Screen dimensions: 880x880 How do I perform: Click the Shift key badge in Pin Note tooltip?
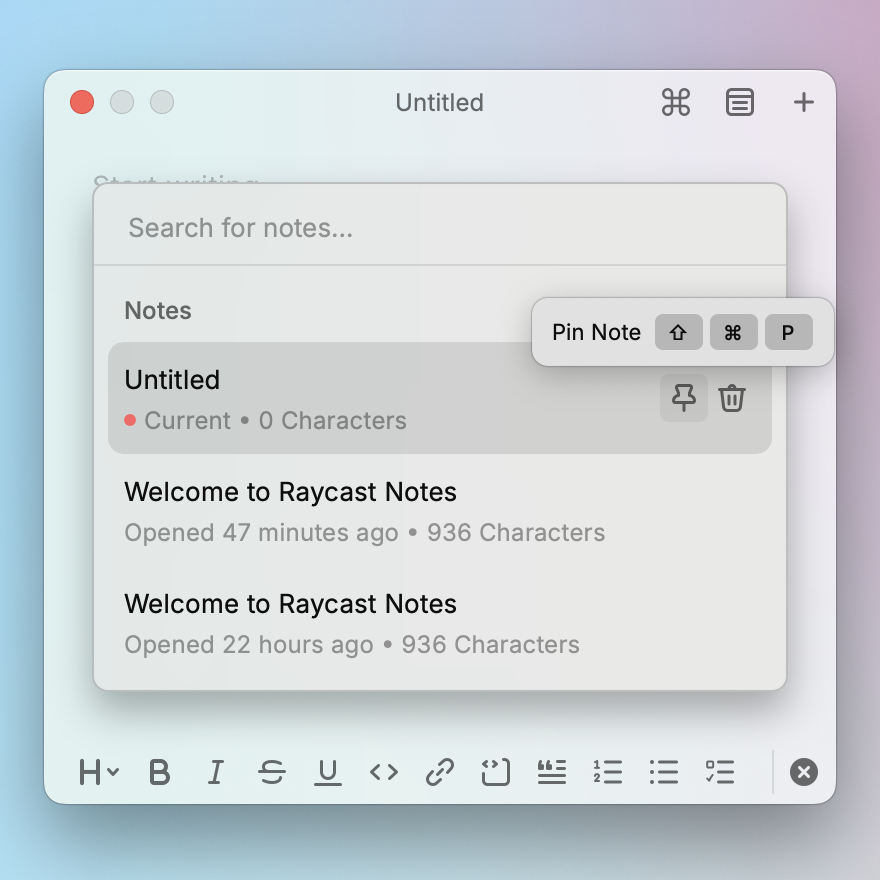[679, 332]
